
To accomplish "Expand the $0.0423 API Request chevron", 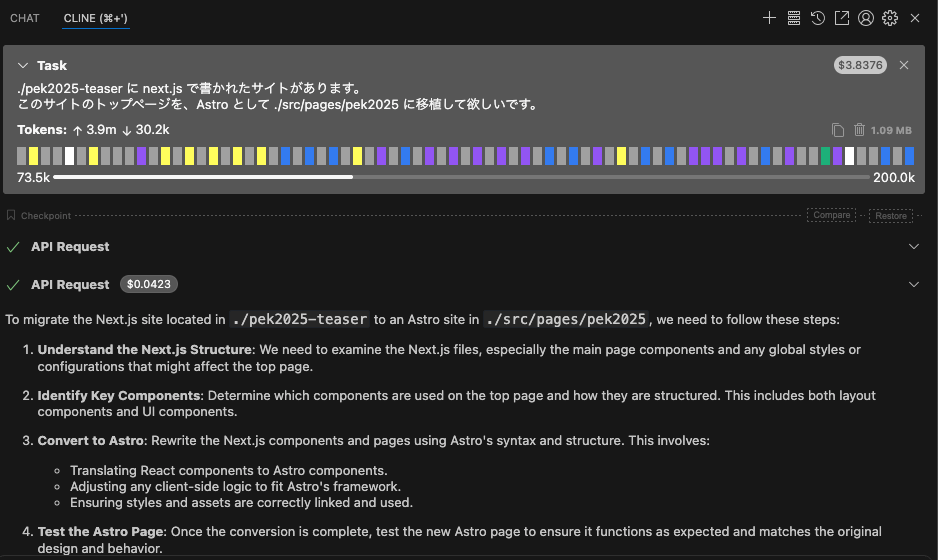I will pyautogui.click(x=913, y=285).
